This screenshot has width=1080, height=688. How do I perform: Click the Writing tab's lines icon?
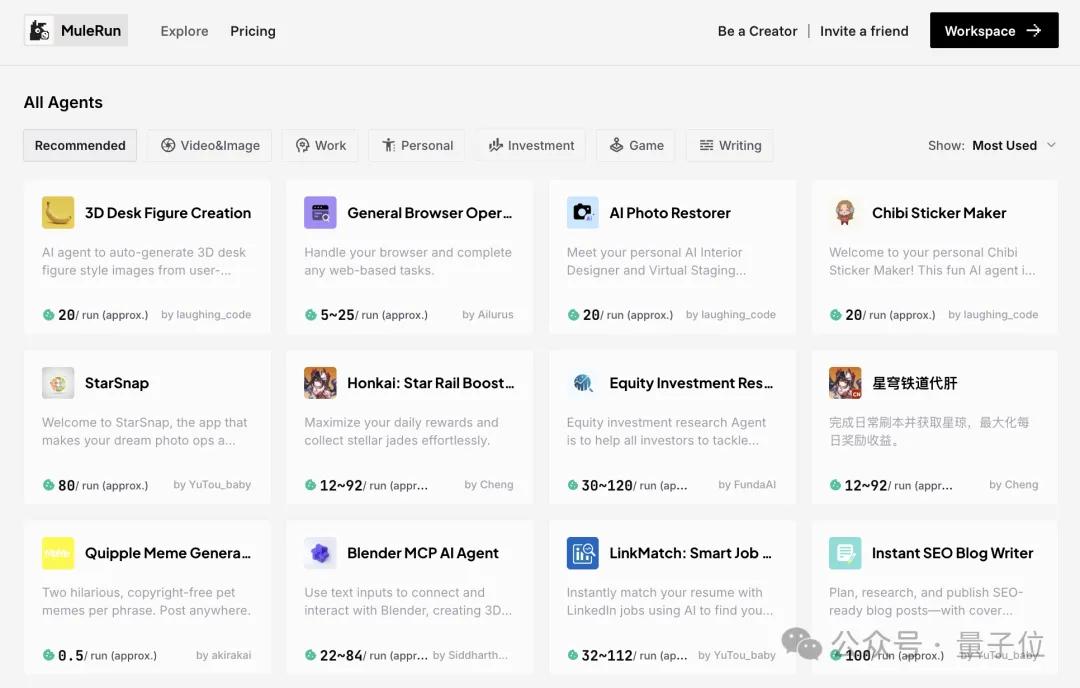[707, 145]
